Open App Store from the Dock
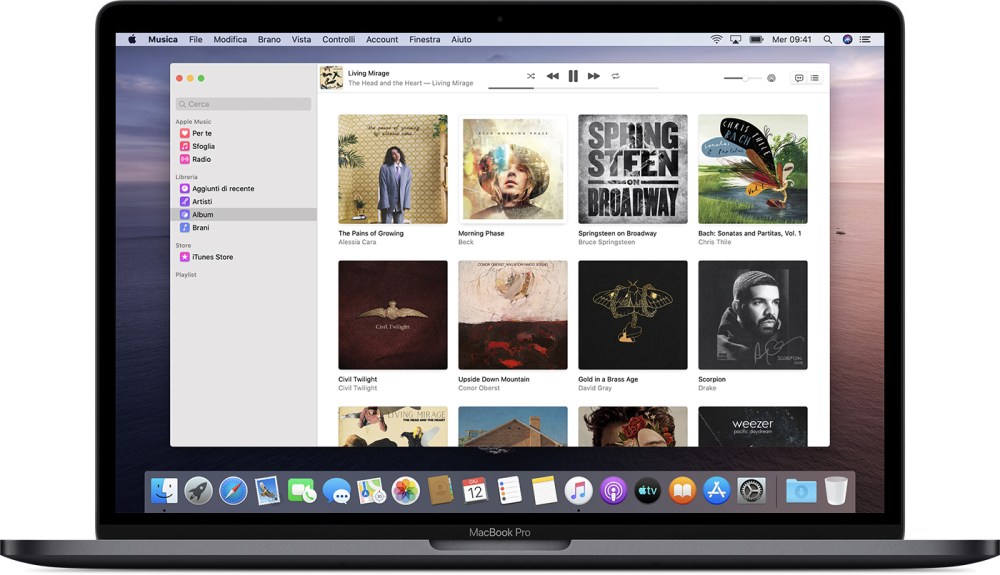The width and height of the screenshot is (1000, 575). pyautogui.click(x=716, y=491)
